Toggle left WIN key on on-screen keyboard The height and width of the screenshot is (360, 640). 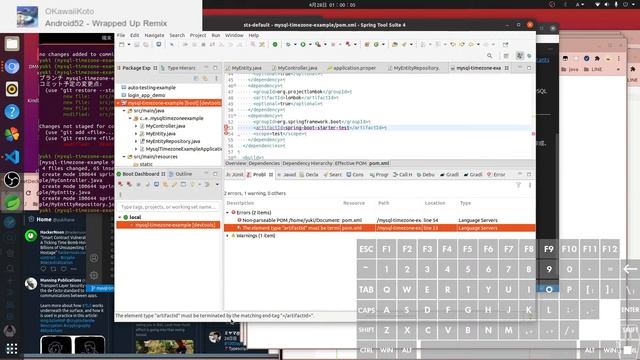(x=387, y=350)
